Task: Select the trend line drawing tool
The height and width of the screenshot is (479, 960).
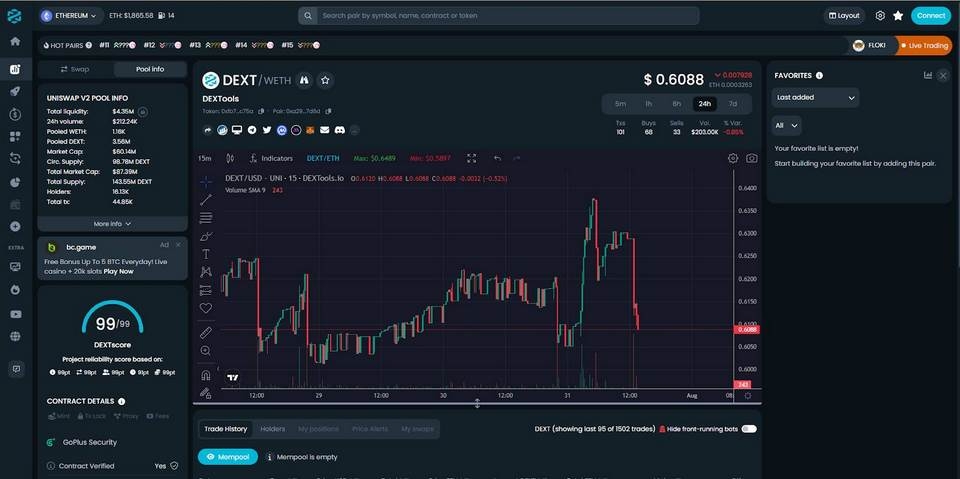Action: (x=206, y=199)
